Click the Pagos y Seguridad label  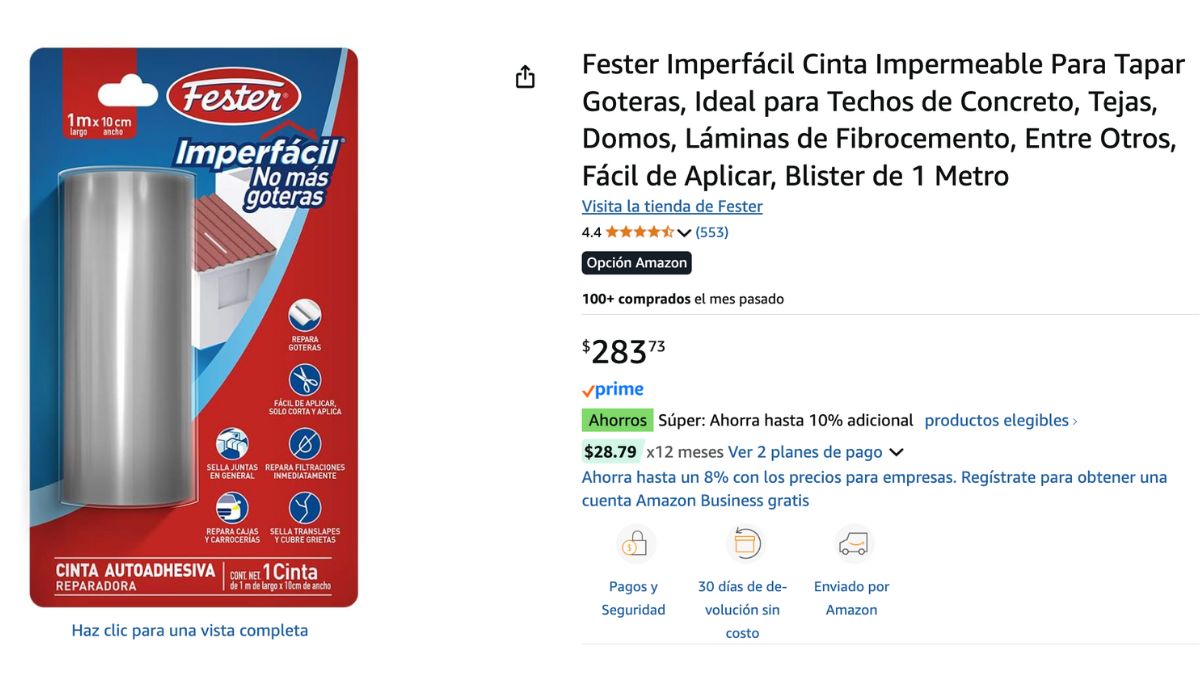(x=633, y=598)
